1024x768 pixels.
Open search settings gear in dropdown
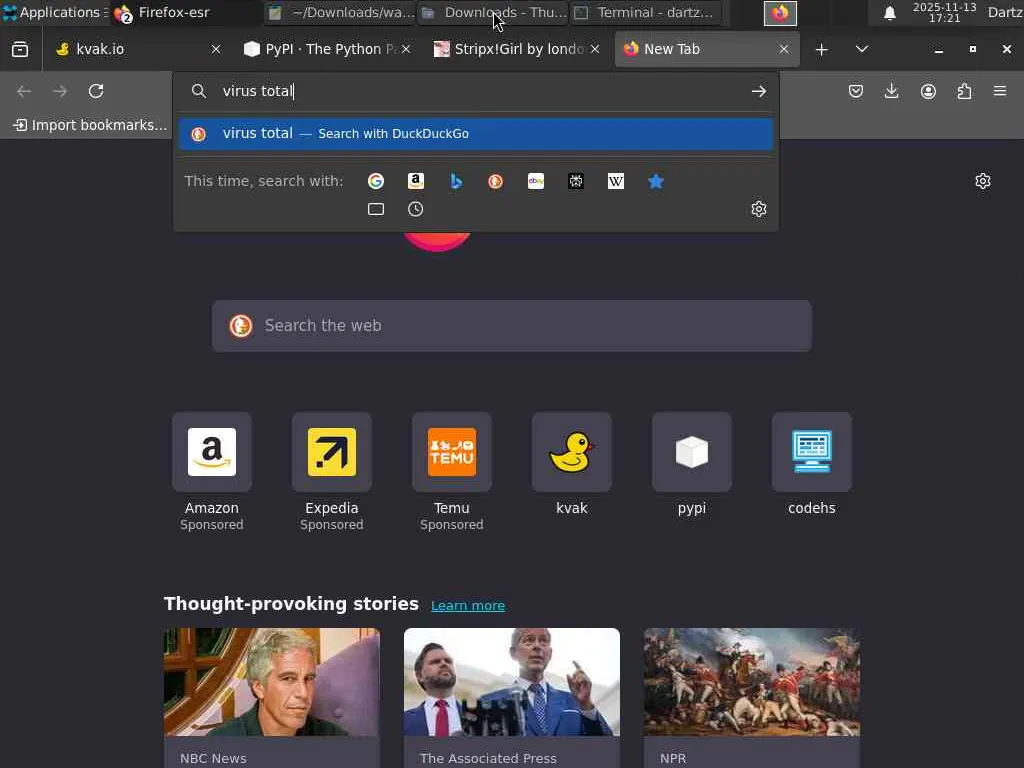tap(758, 209)
